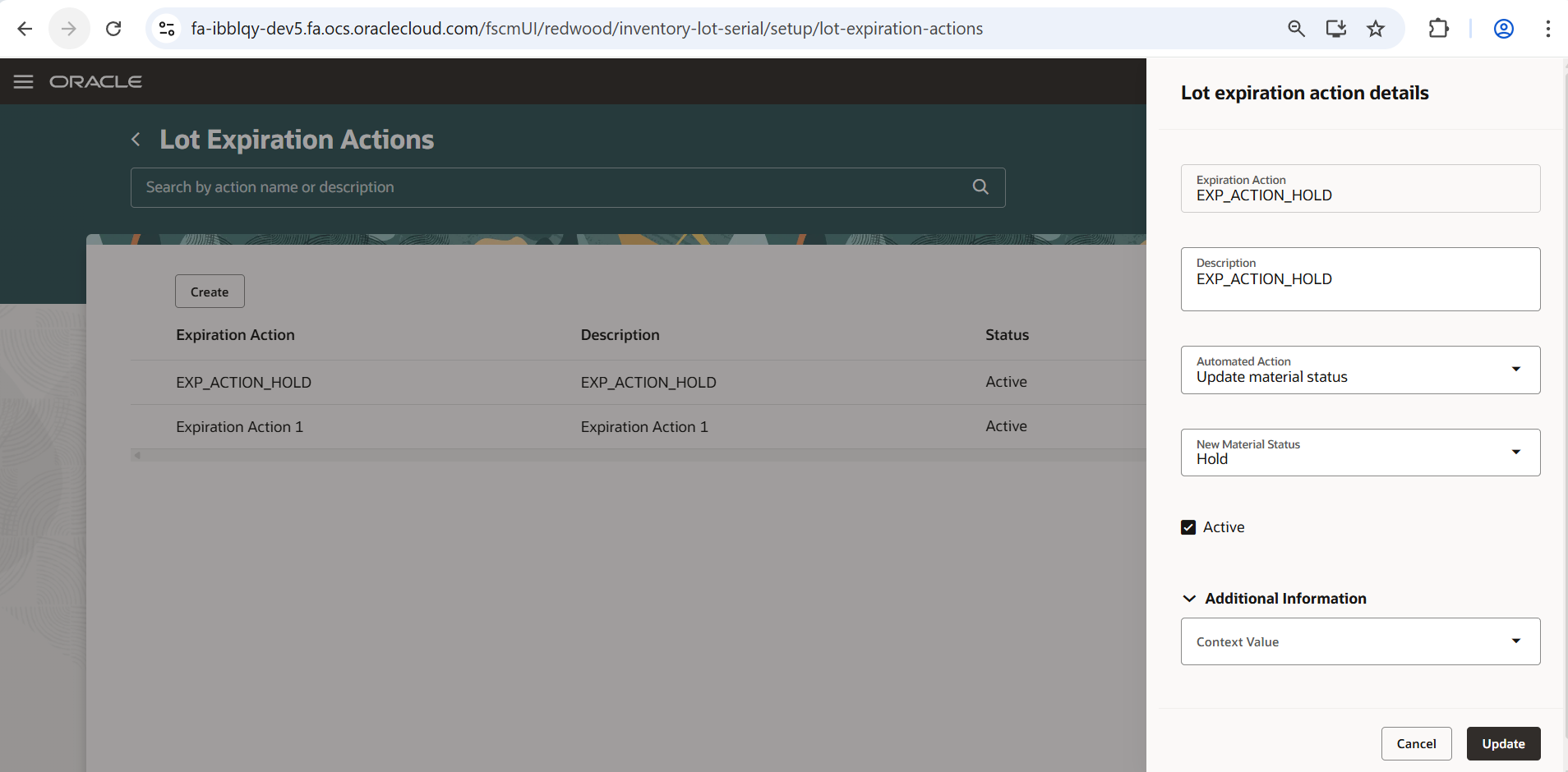1568x772 pixels.
Task: Uncheck the Active checkbox
Action: 1188,527
